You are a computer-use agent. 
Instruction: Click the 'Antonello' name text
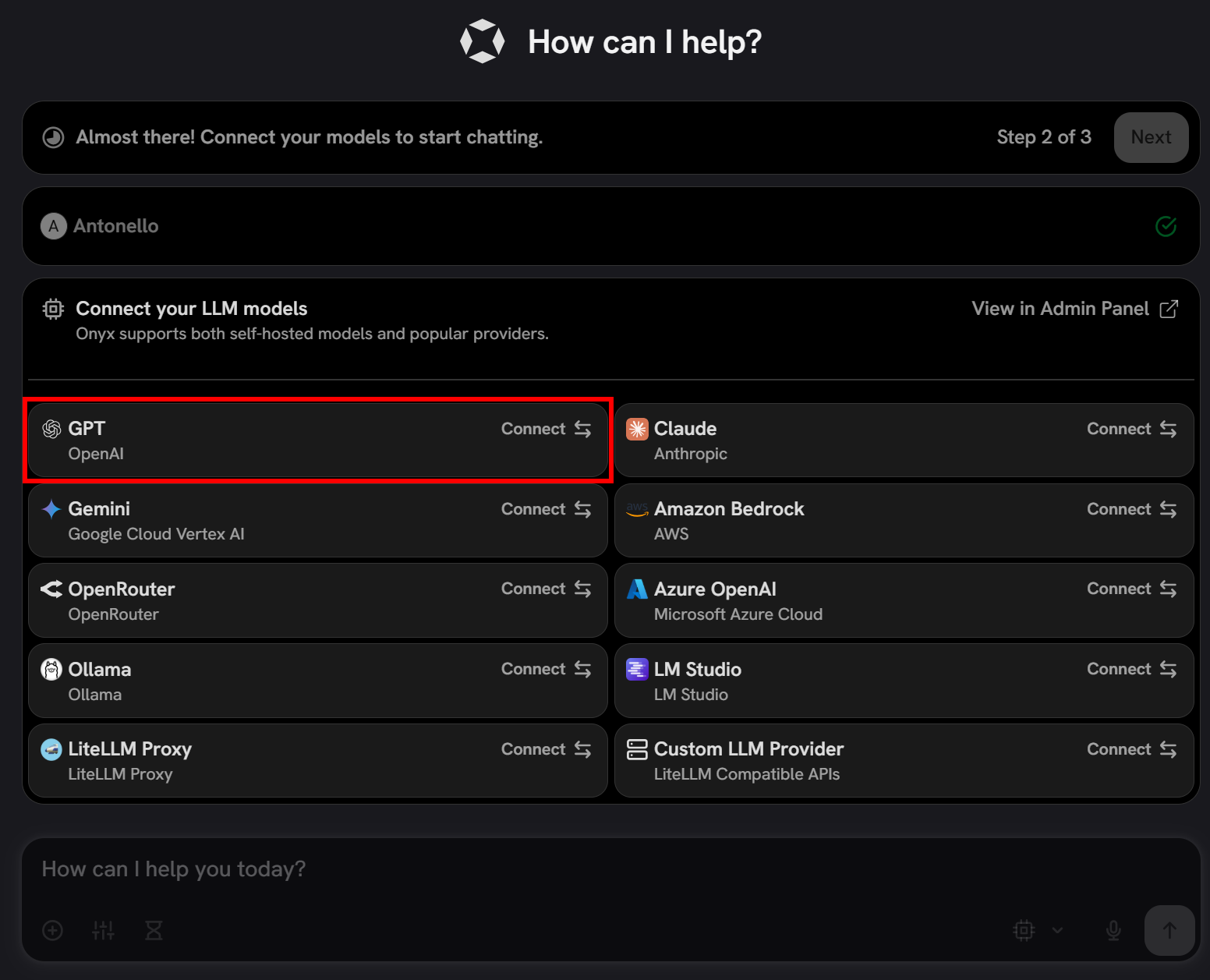point(116,226)
